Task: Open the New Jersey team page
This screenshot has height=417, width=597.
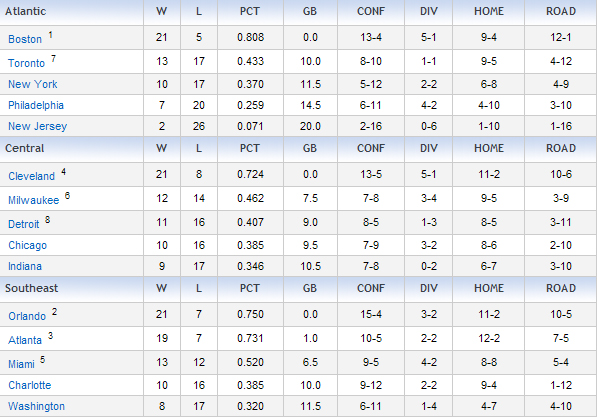Action: pos(38,126)
